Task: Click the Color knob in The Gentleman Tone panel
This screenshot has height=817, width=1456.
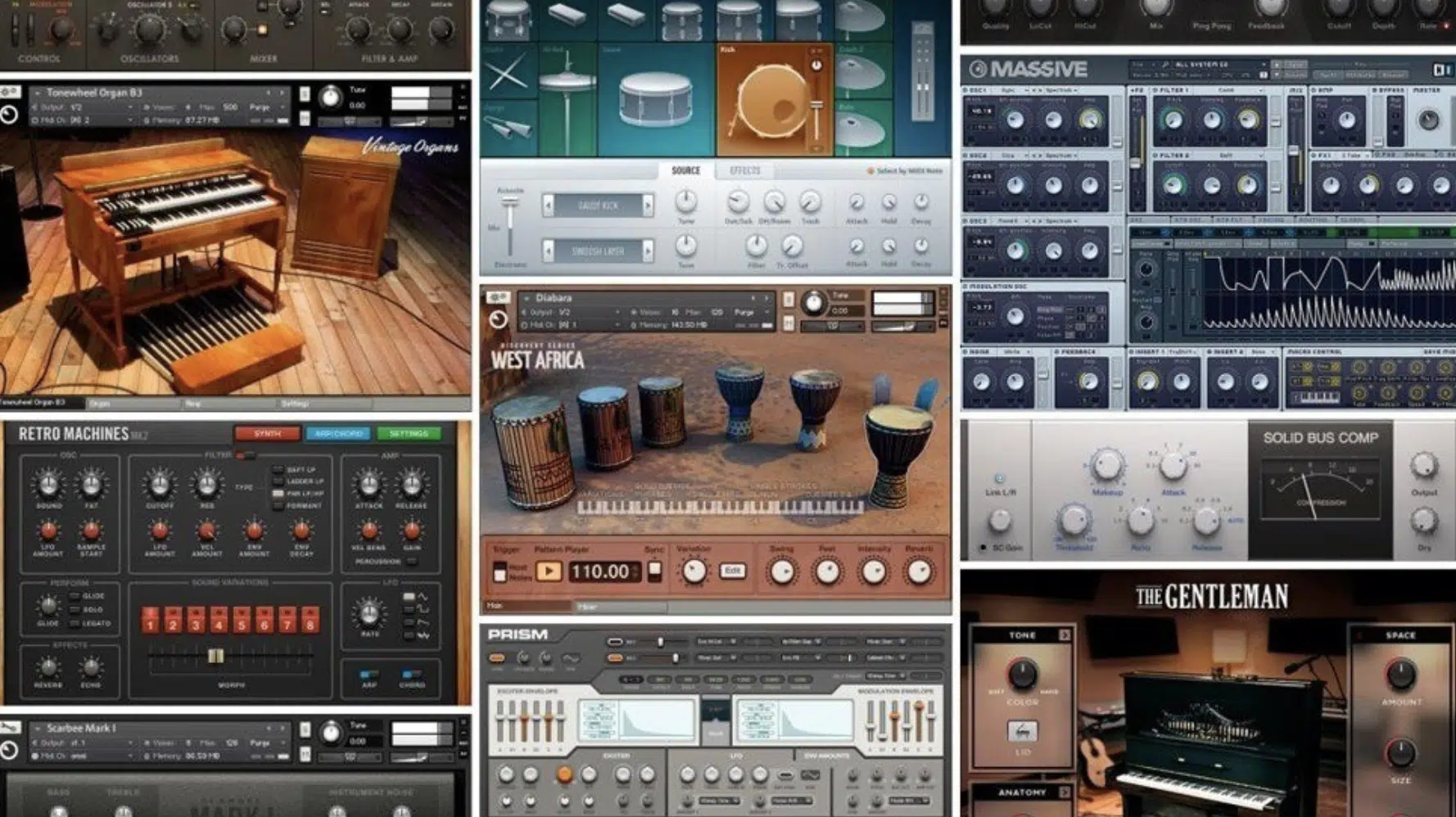Action: 1022,675
